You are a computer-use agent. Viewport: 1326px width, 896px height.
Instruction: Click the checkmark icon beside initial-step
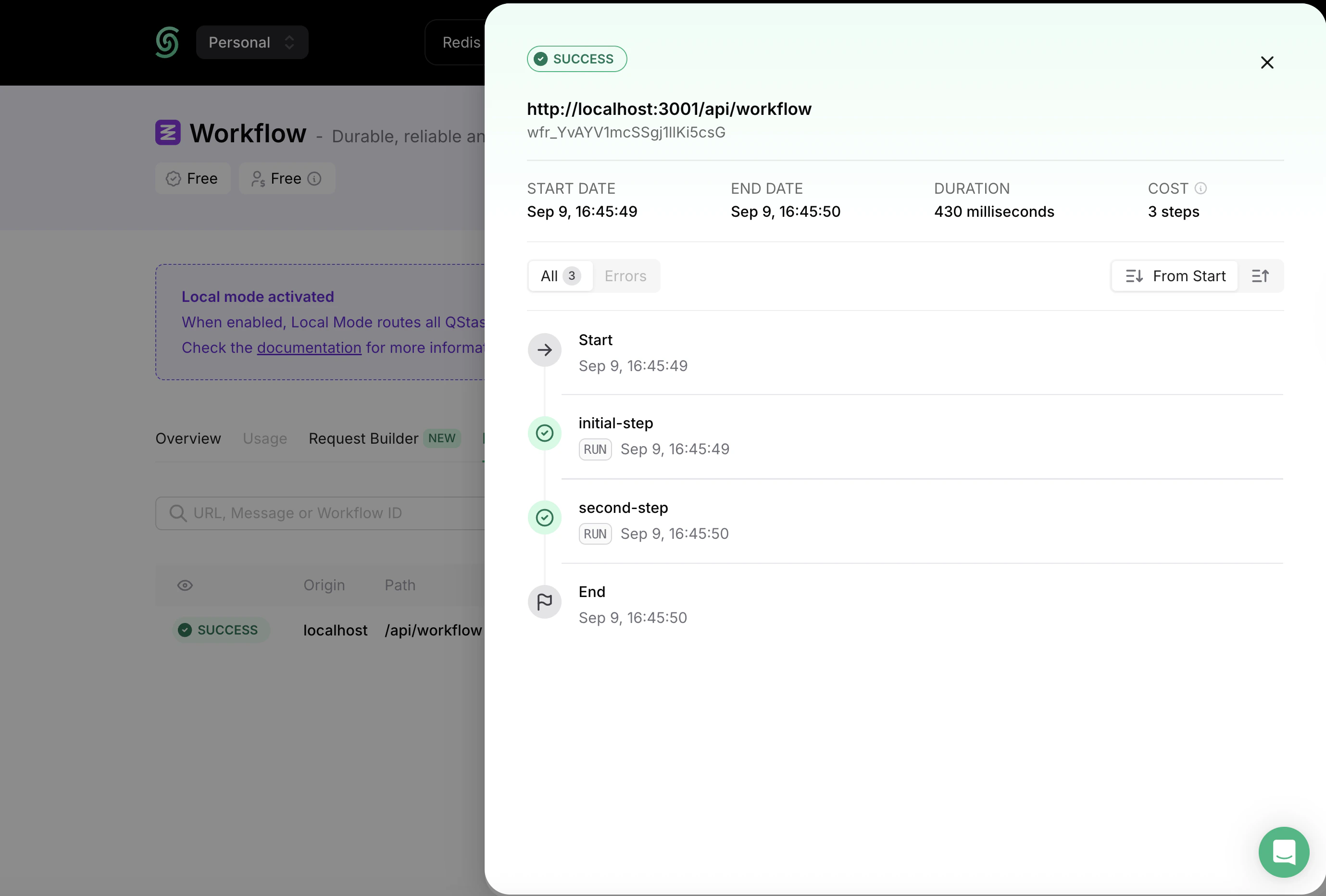(x=544, y=434)
